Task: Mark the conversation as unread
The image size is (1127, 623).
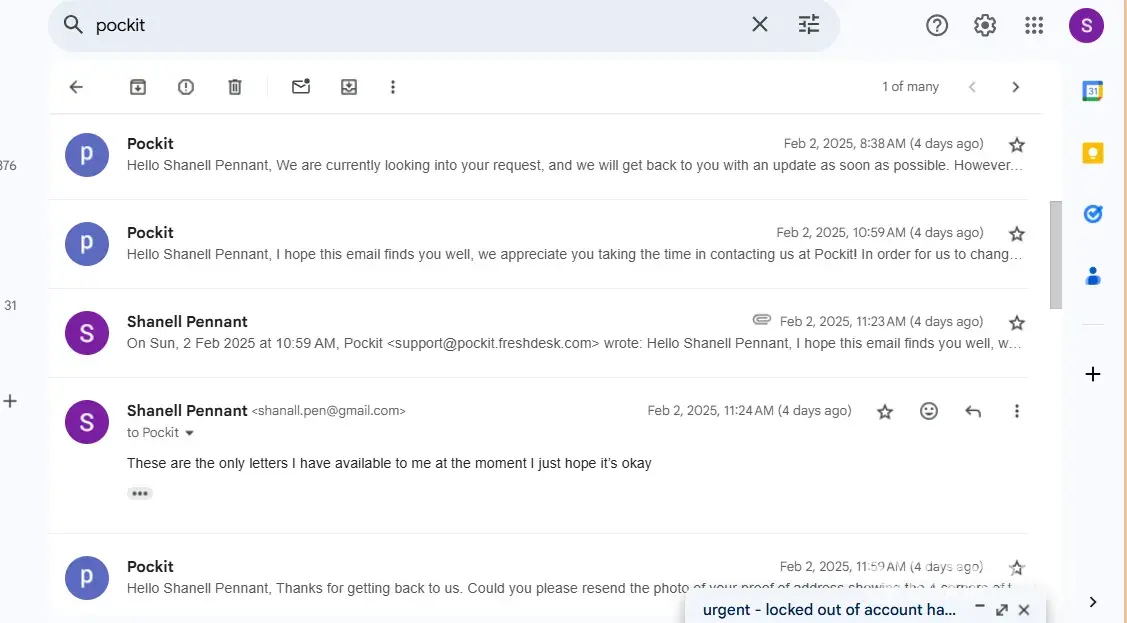Action: [301, 87]
